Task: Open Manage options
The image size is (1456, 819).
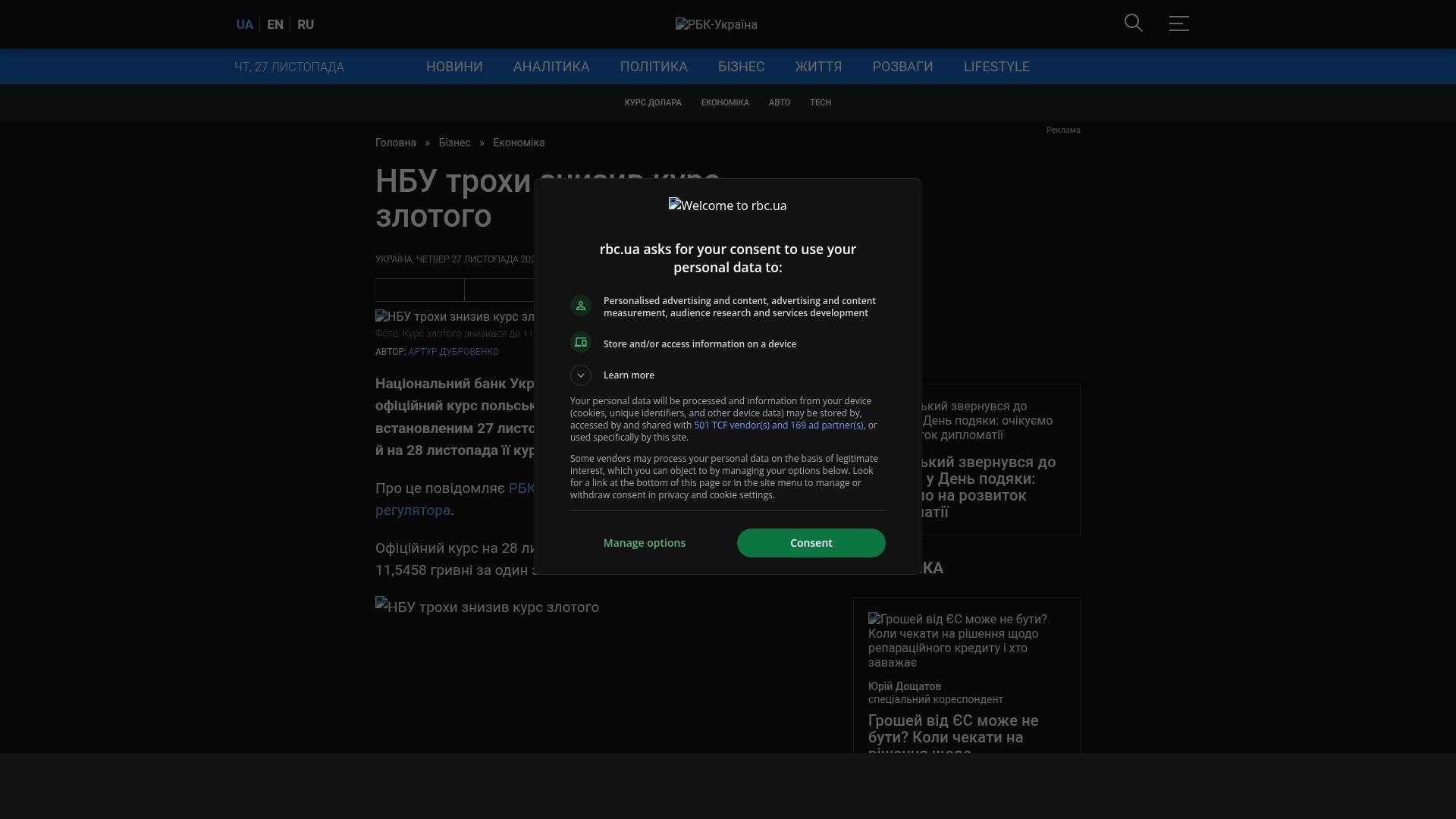Action: tap(644, 543)
